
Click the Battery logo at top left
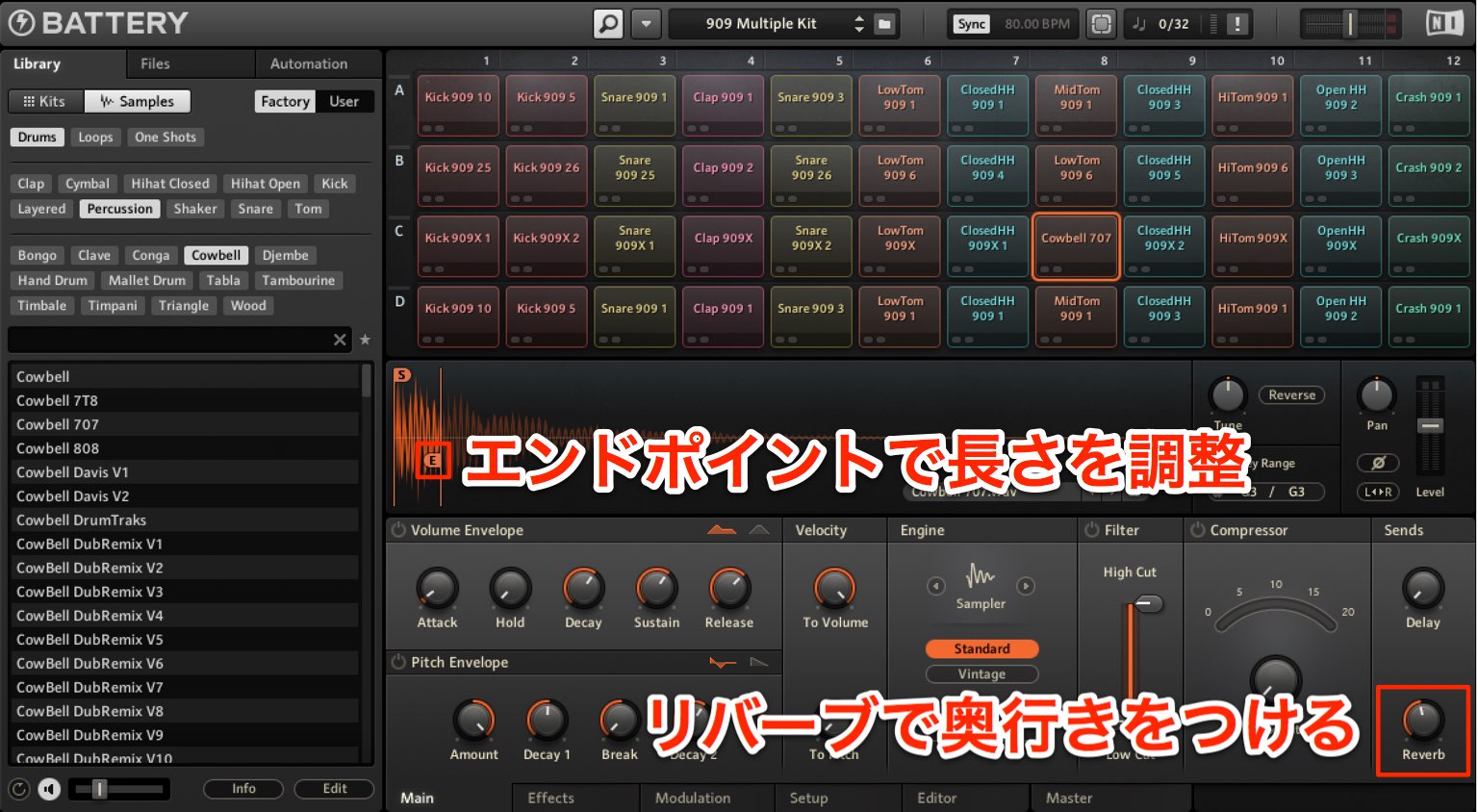(98, 23)
